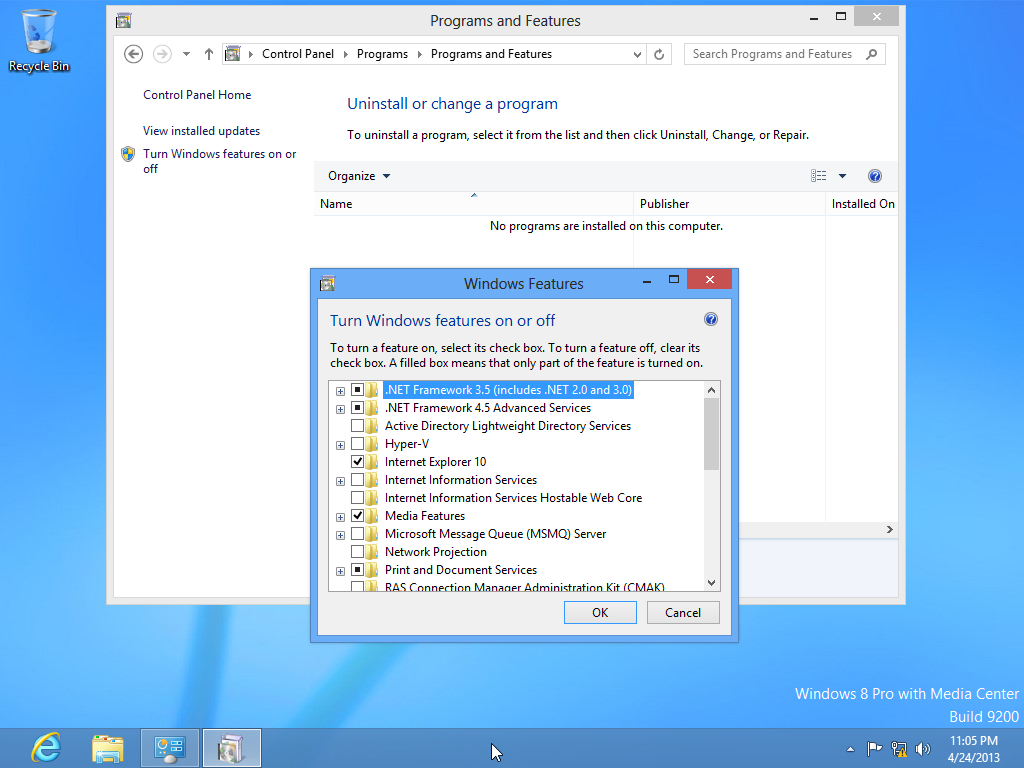Expand the Hyper-V tree node
This screenshot has width=1024, height=768.
pos(340,445)
